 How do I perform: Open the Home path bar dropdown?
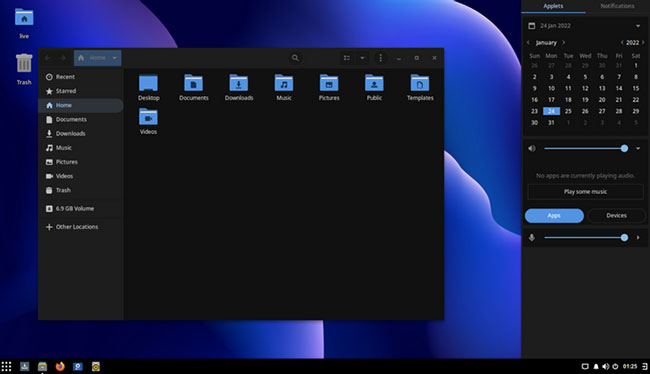pyautogui.click(x=114, y=58)
